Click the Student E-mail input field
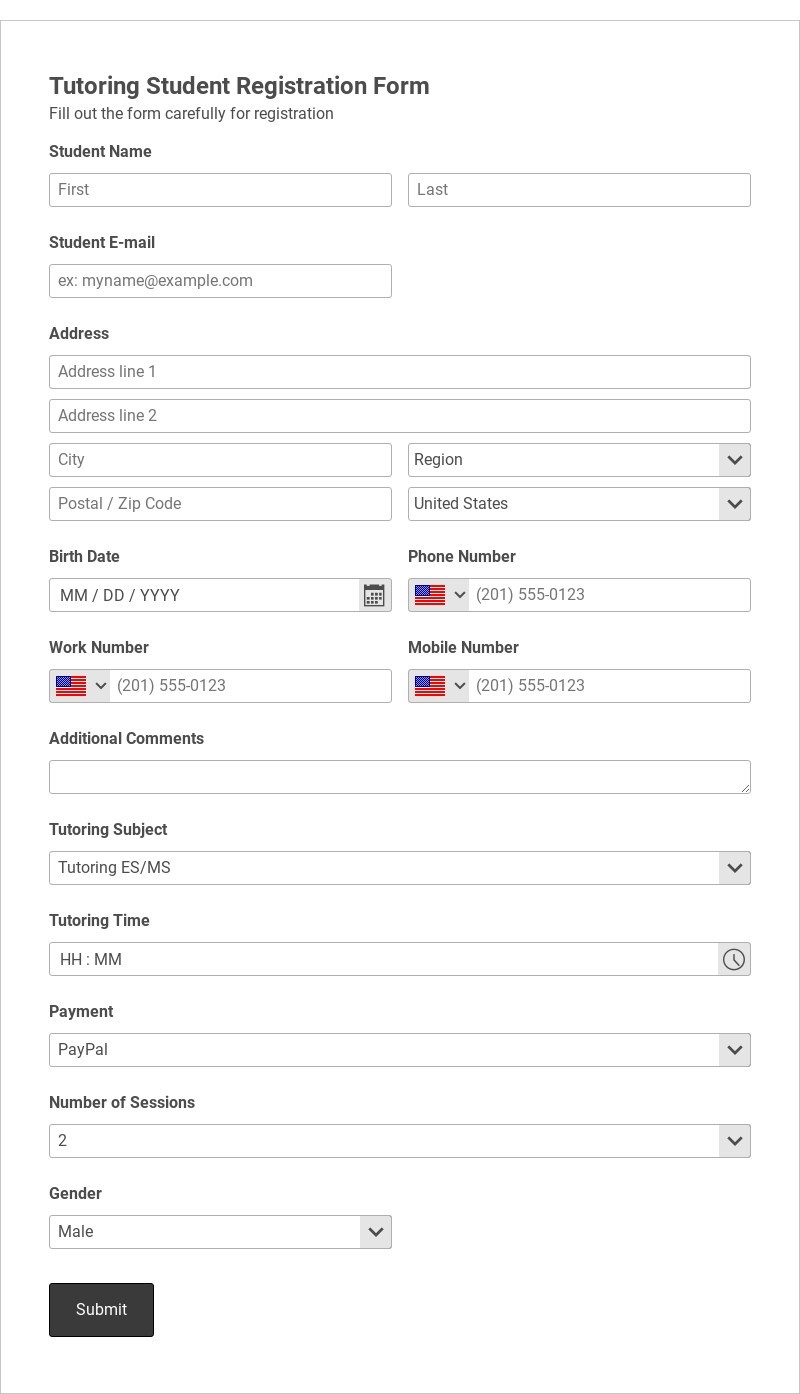 click(220, 281)
